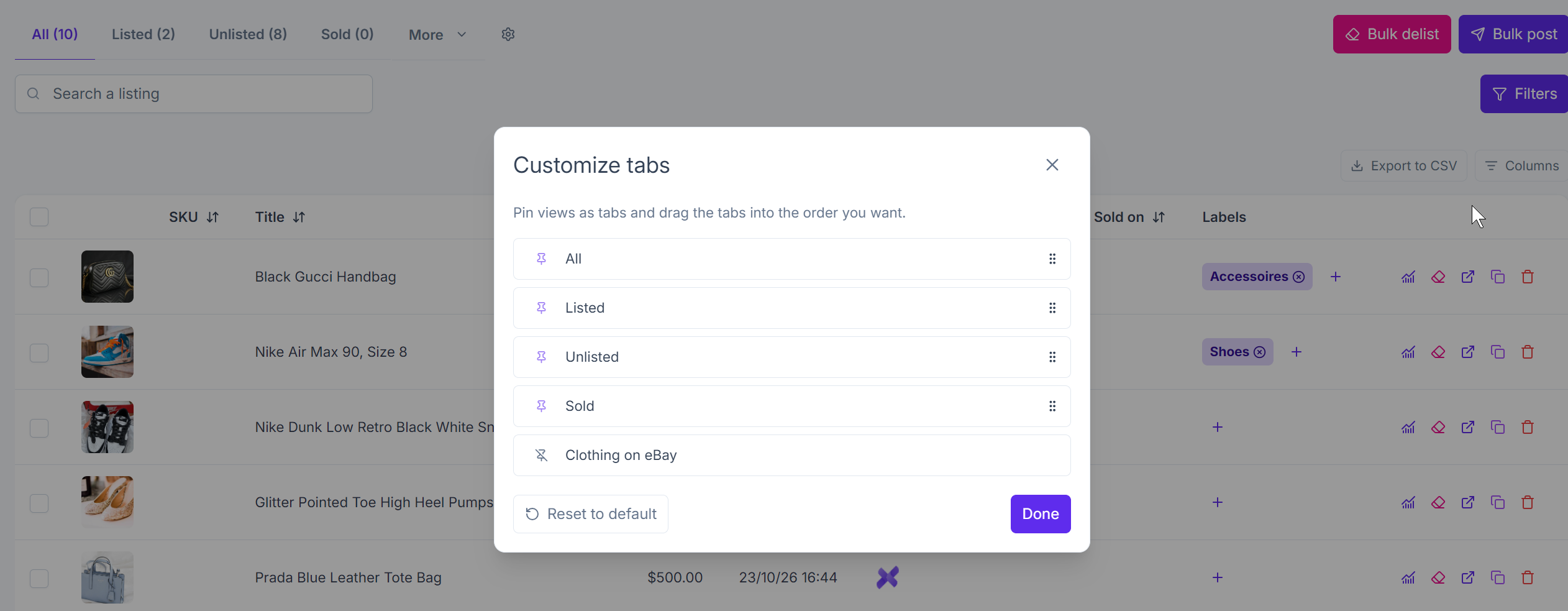Add a label to Black Gucci Handbag
This screenshot has height=611, width=1568.
click(1336, 277)
